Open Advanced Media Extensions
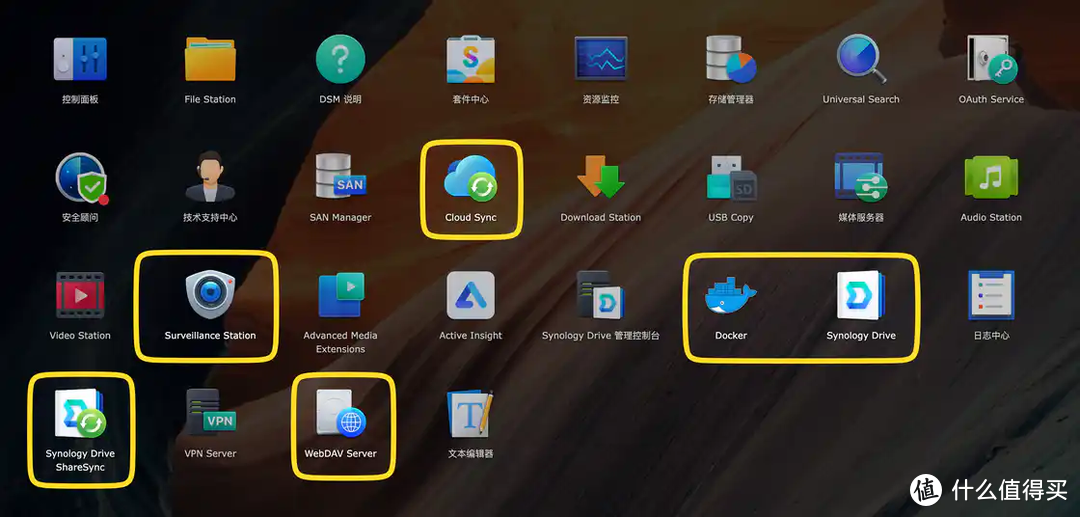 point(340,295)
